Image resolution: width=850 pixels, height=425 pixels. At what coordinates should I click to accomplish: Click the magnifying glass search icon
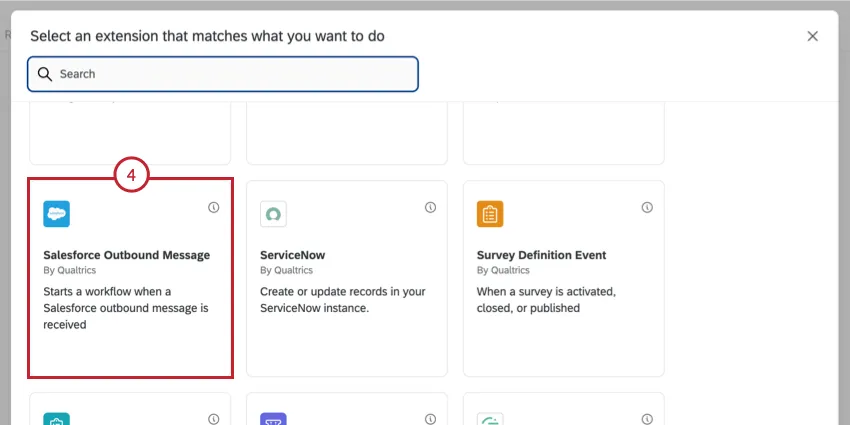pos(45,74)
